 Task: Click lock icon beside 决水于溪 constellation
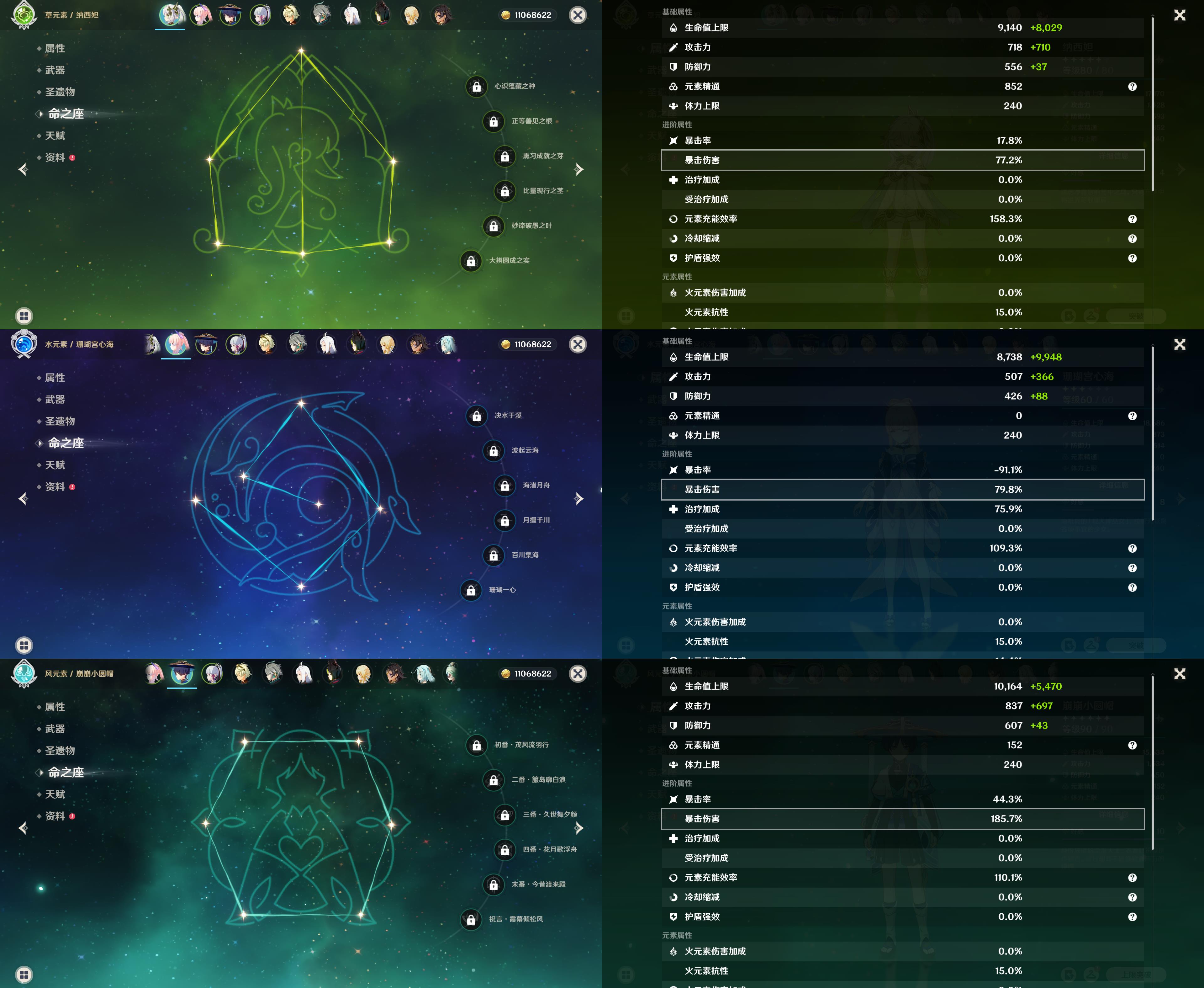point(477,416)
